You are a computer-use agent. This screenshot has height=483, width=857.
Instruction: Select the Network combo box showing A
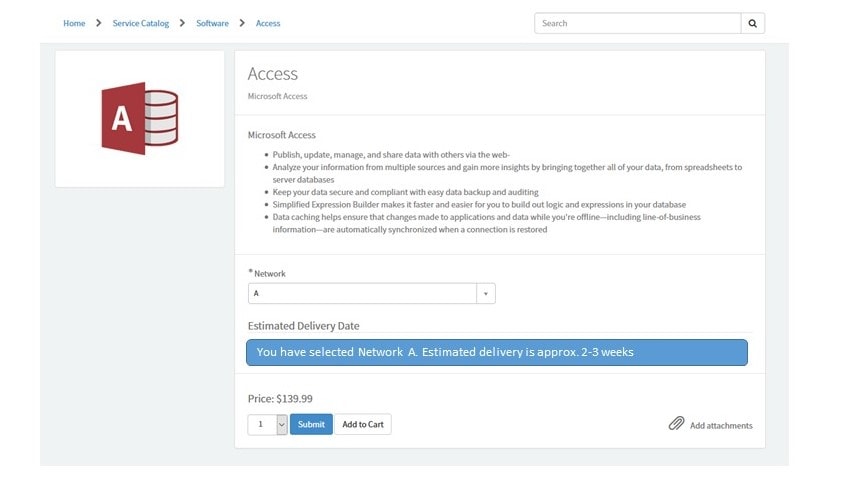(372, 293)
